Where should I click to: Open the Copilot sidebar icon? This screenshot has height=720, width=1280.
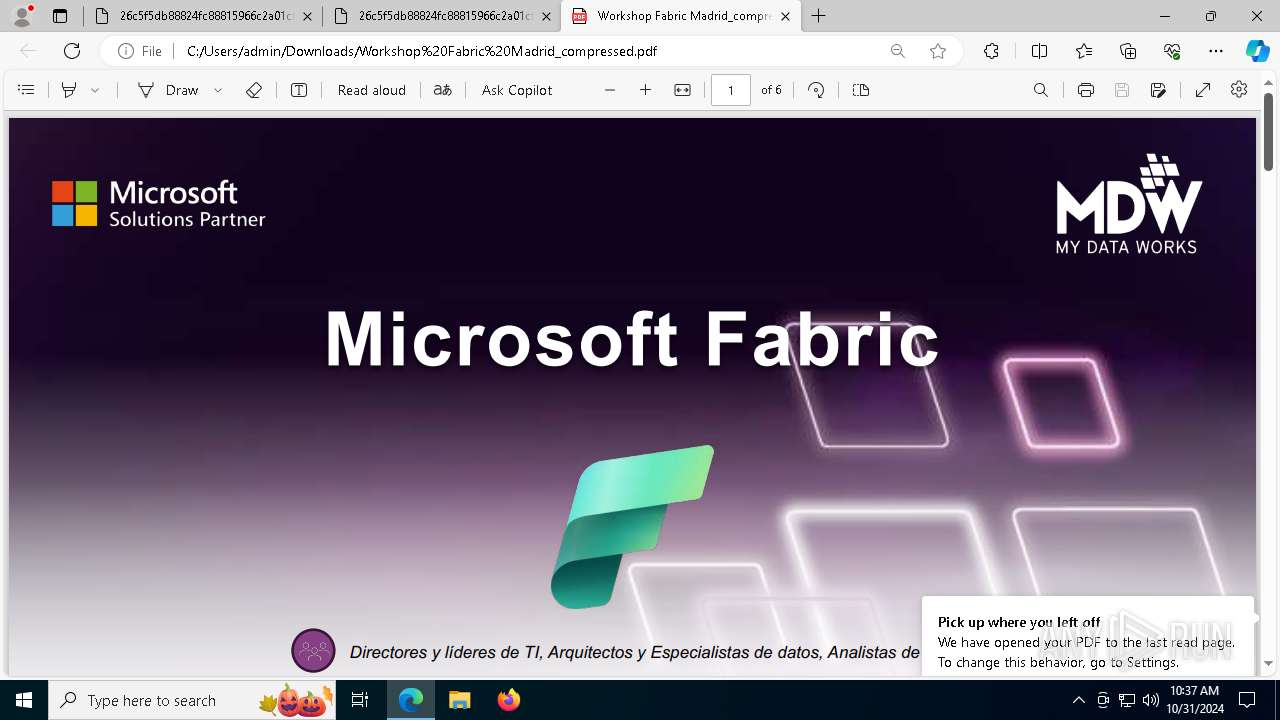1257,51
